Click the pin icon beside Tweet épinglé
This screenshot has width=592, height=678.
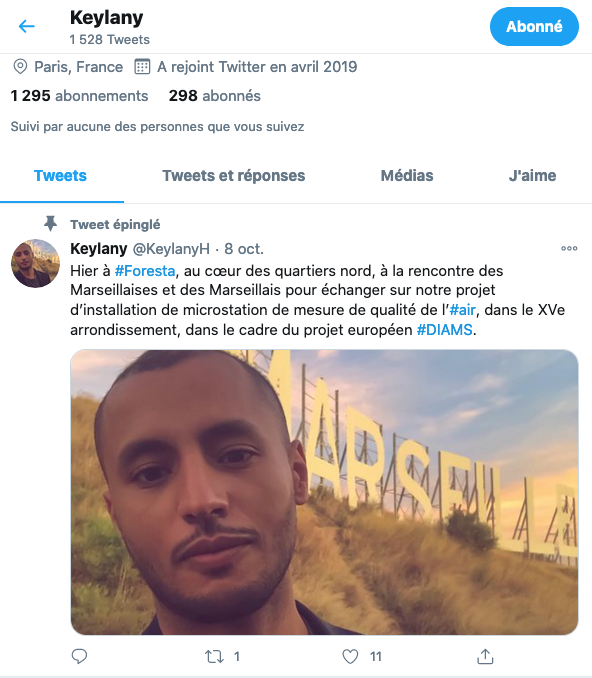tap(51, 224)
